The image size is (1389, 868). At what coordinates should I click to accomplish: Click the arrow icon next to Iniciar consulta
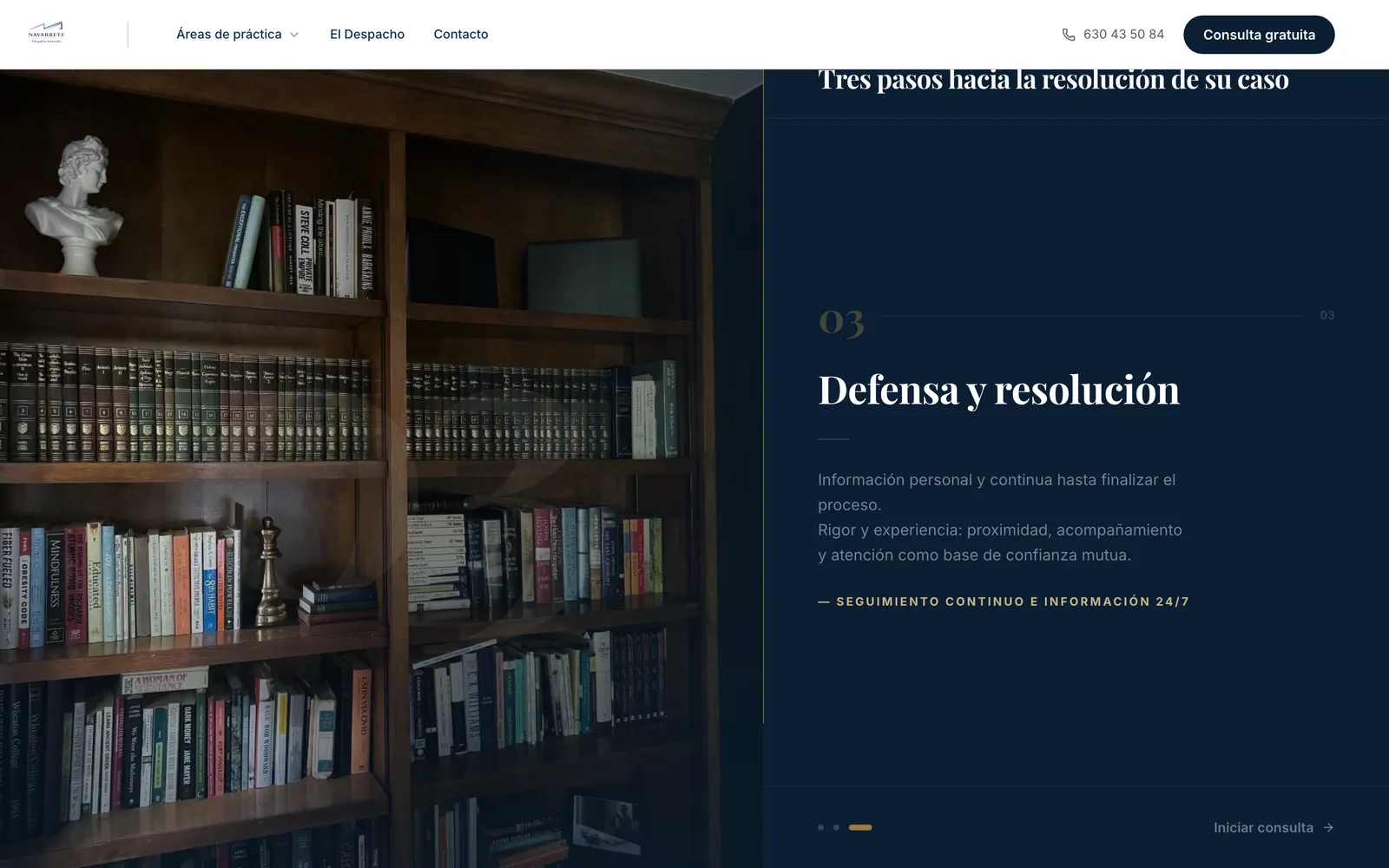(x=1328, y=827)
